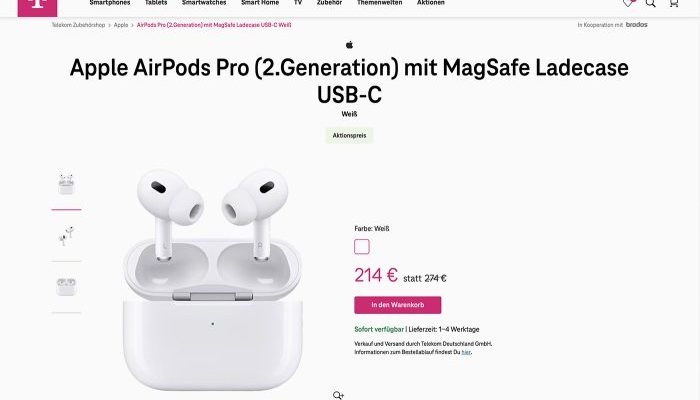
Task: Open the search magnifier icon
Action: (650, 3)
